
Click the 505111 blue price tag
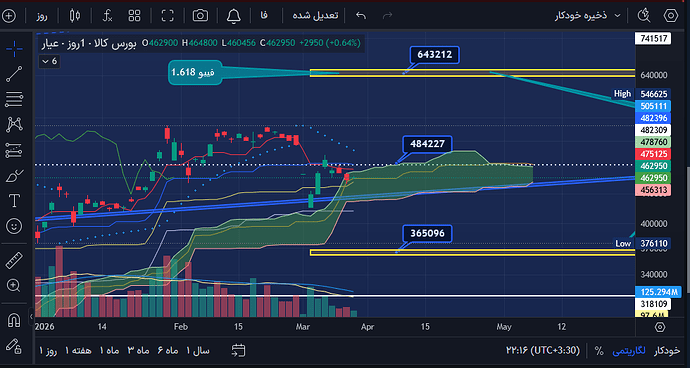coord(653,106)
